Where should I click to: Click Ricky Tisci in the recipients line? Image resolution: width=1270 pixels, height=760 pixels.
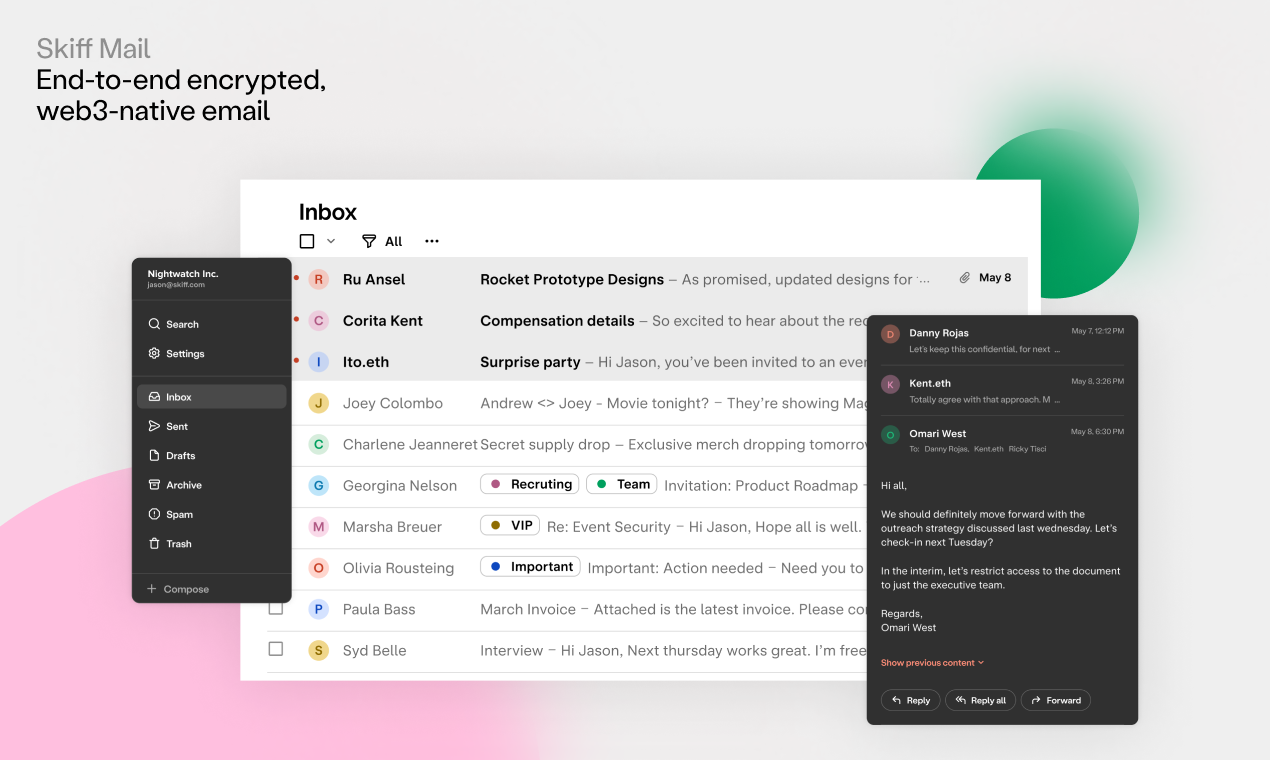pos(1027,449)
